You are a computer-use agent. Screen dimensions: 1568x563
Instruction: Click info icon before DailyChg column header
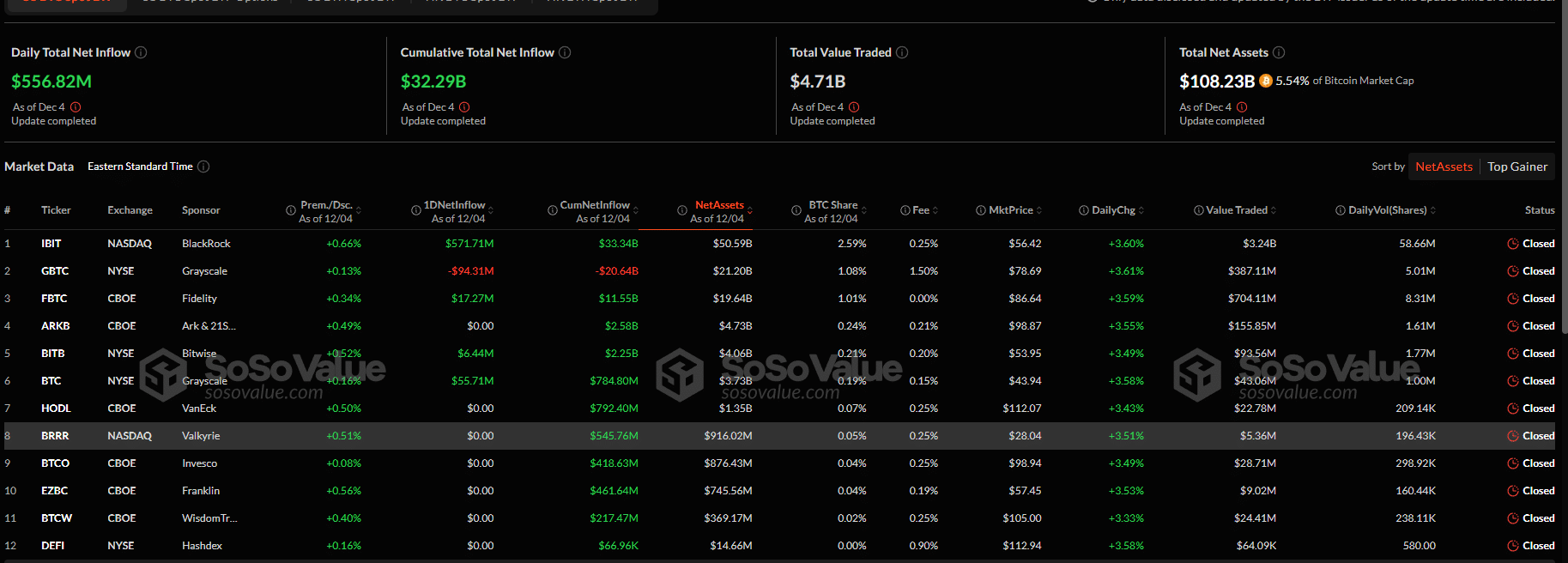pyautogui.click(x=1084, y=210)
